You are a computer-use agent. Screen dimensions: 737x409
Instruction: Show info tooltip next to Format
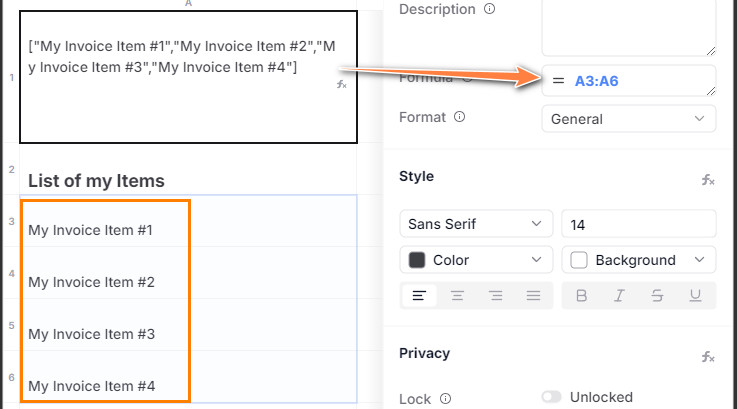459,117
